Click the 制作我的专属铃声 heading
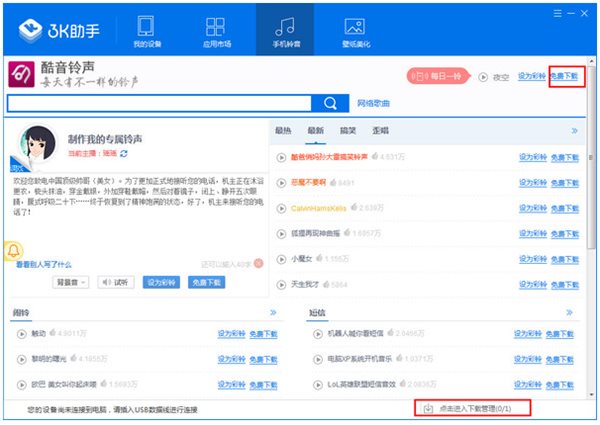 coord(105,139)
